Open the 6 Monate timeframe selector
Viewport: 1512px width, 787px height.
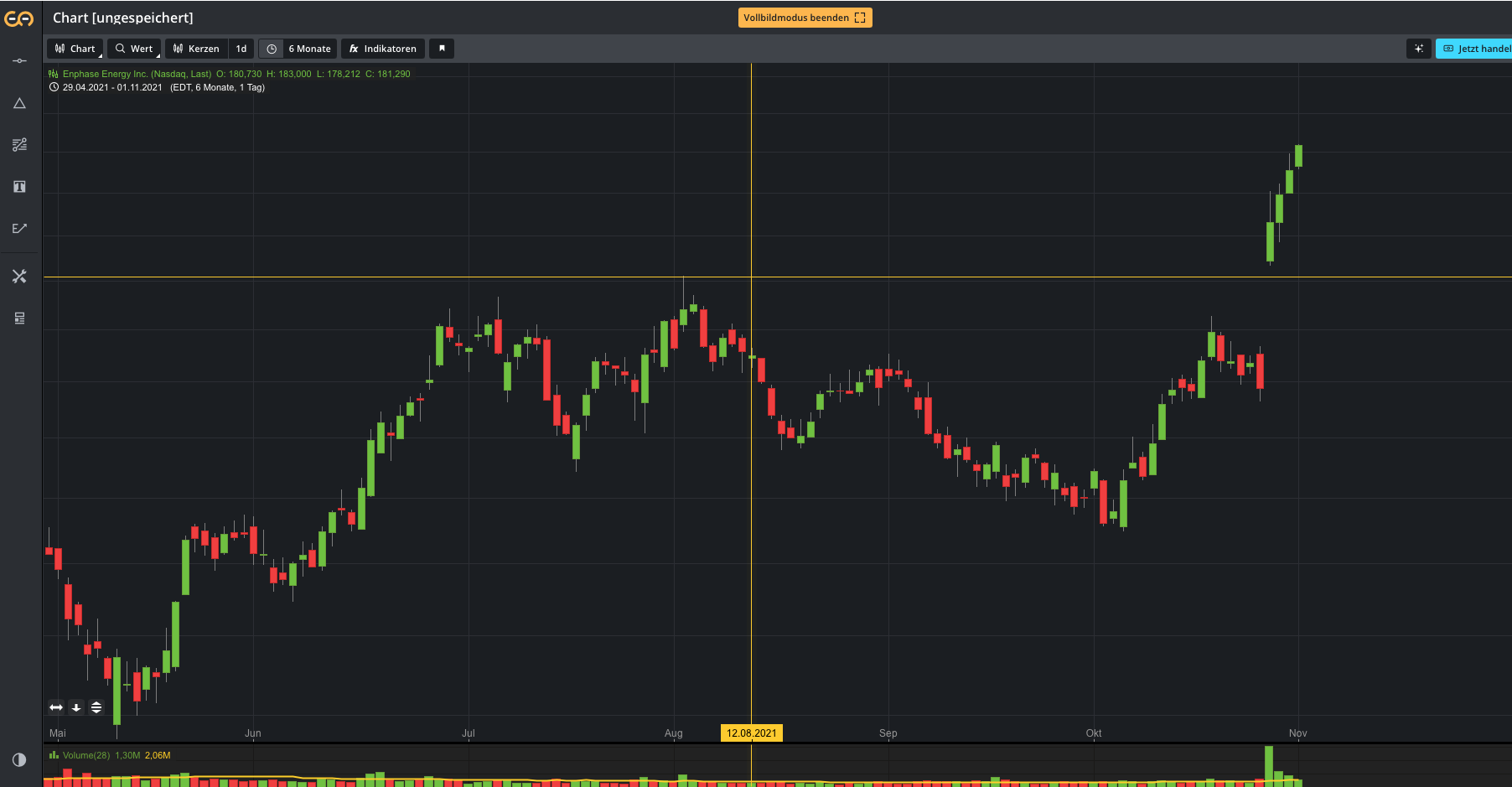click(x=298, y=49)
